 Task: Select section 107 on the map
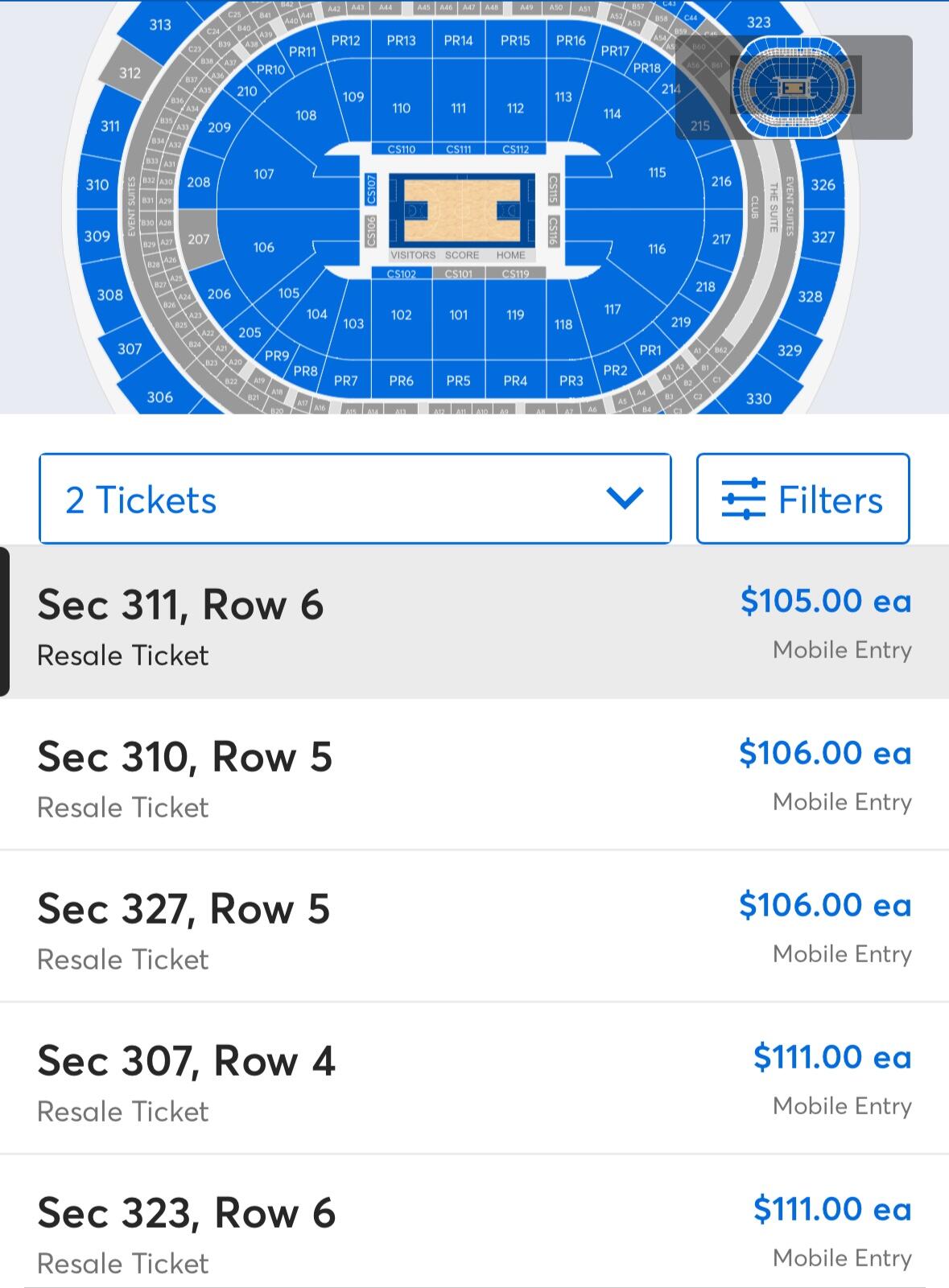[264, 174]
